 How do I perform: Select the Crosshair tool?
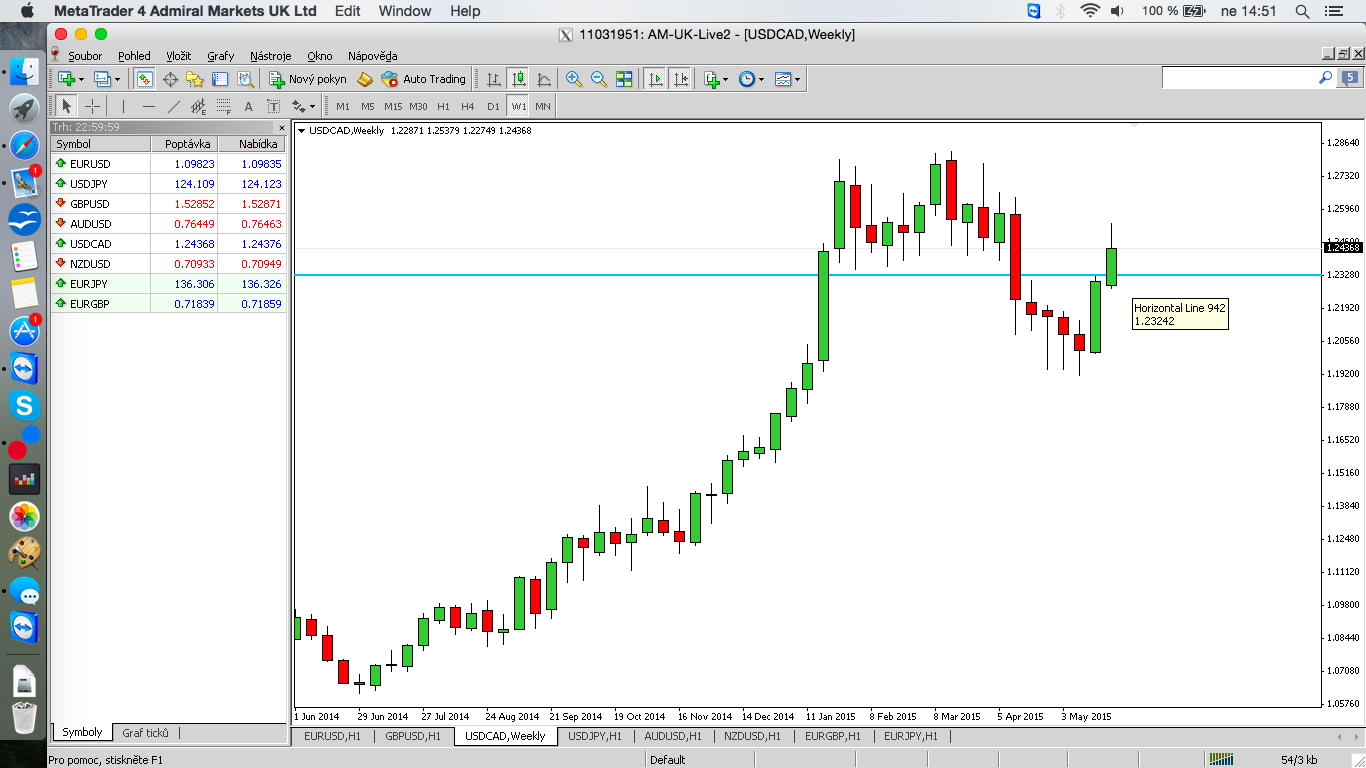pyautogui.click(x=93, y=106)
